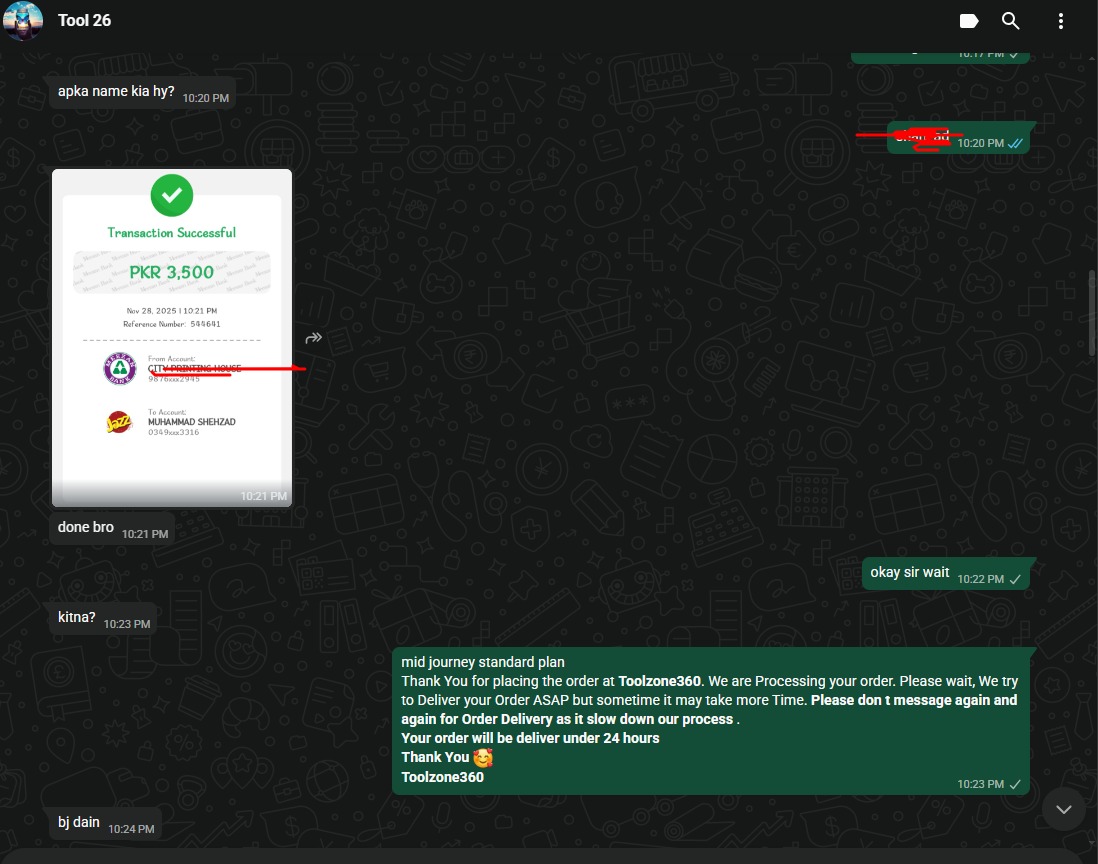Click the Meezan Bank logo in receipt
The height and width of the screenshot is (864, 1098).
click(x=120, y=369)
